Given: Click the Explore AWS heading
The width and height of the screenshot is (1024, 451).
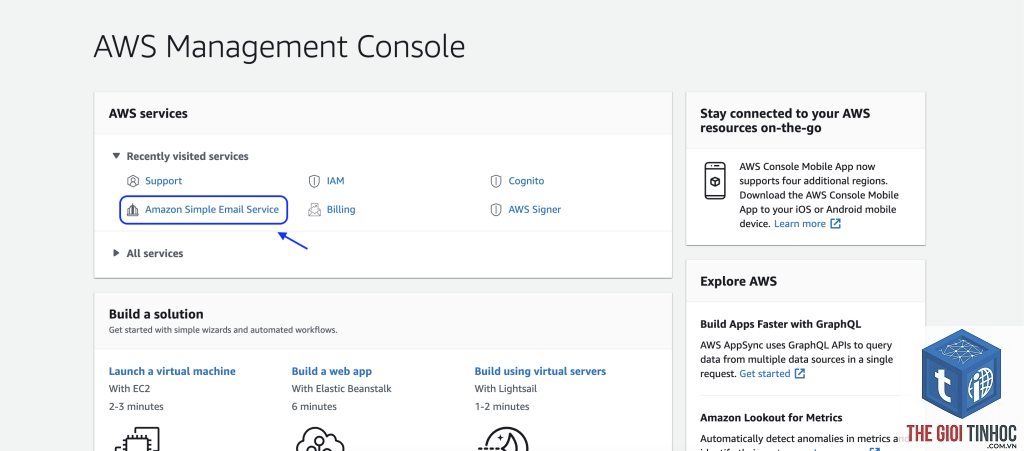Looking at the screenshot, I should point(739,281).
